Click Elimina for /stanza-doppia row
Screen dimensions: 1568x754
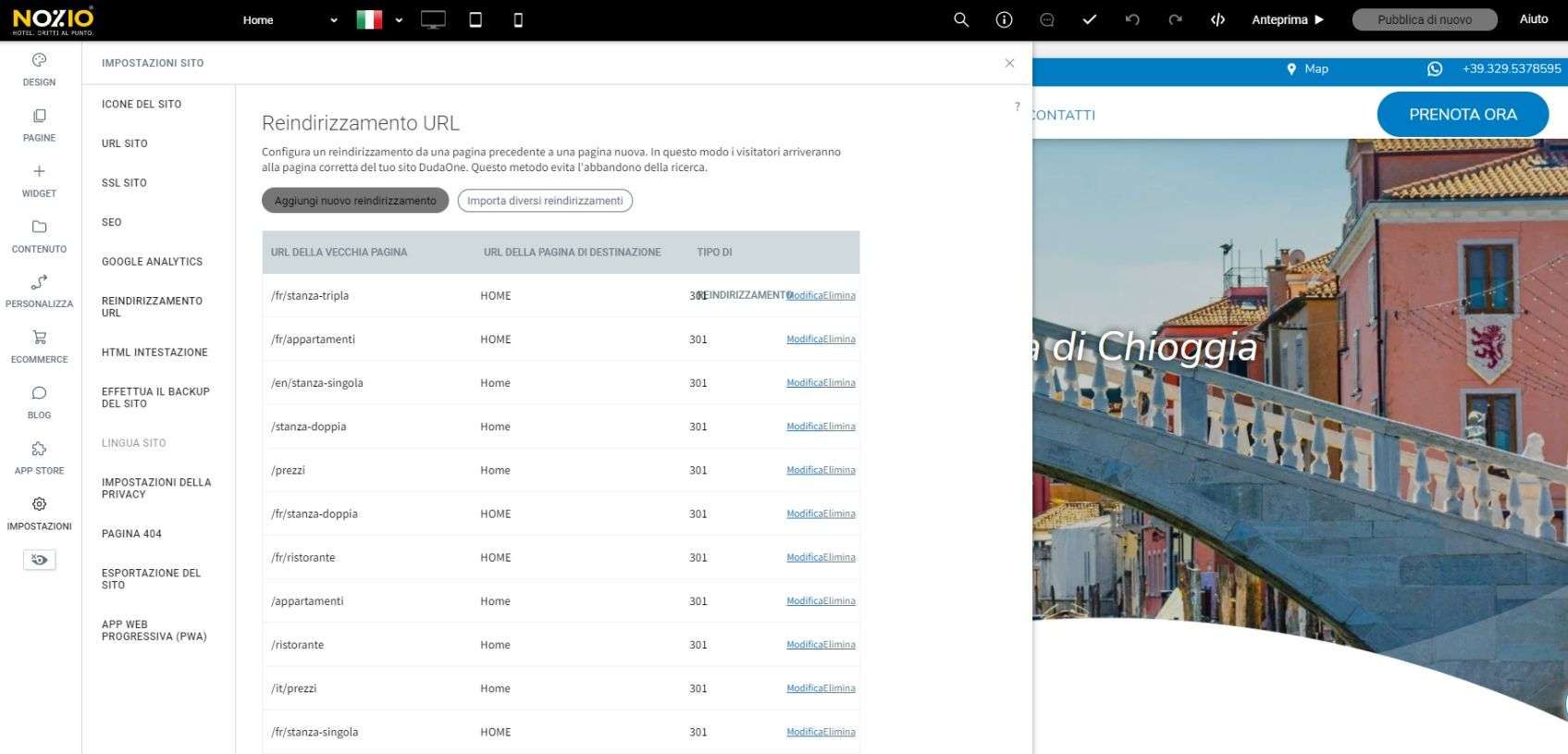839,426
